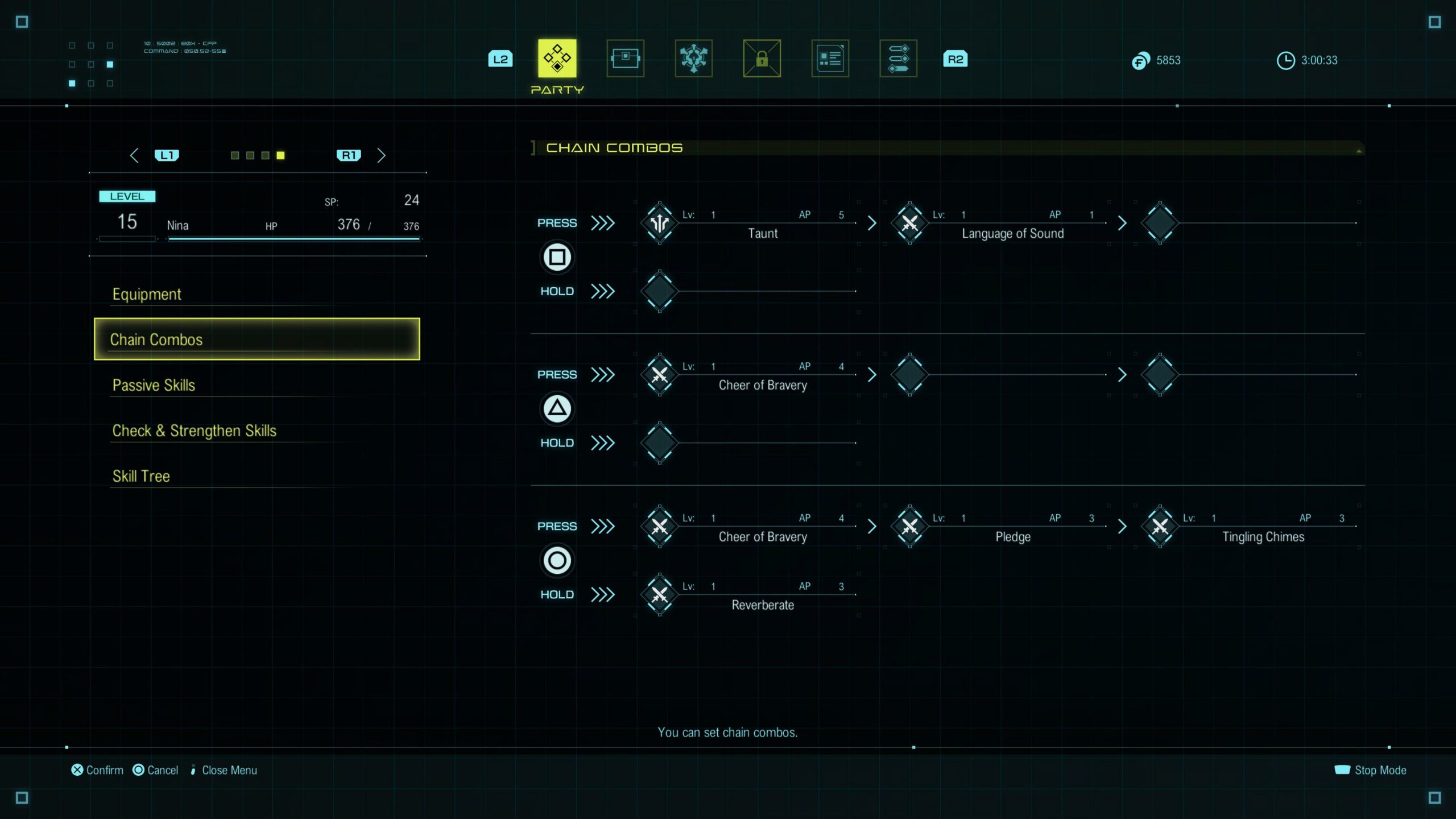Go to next character with right chevron
1456x819 pixels.
381,155
